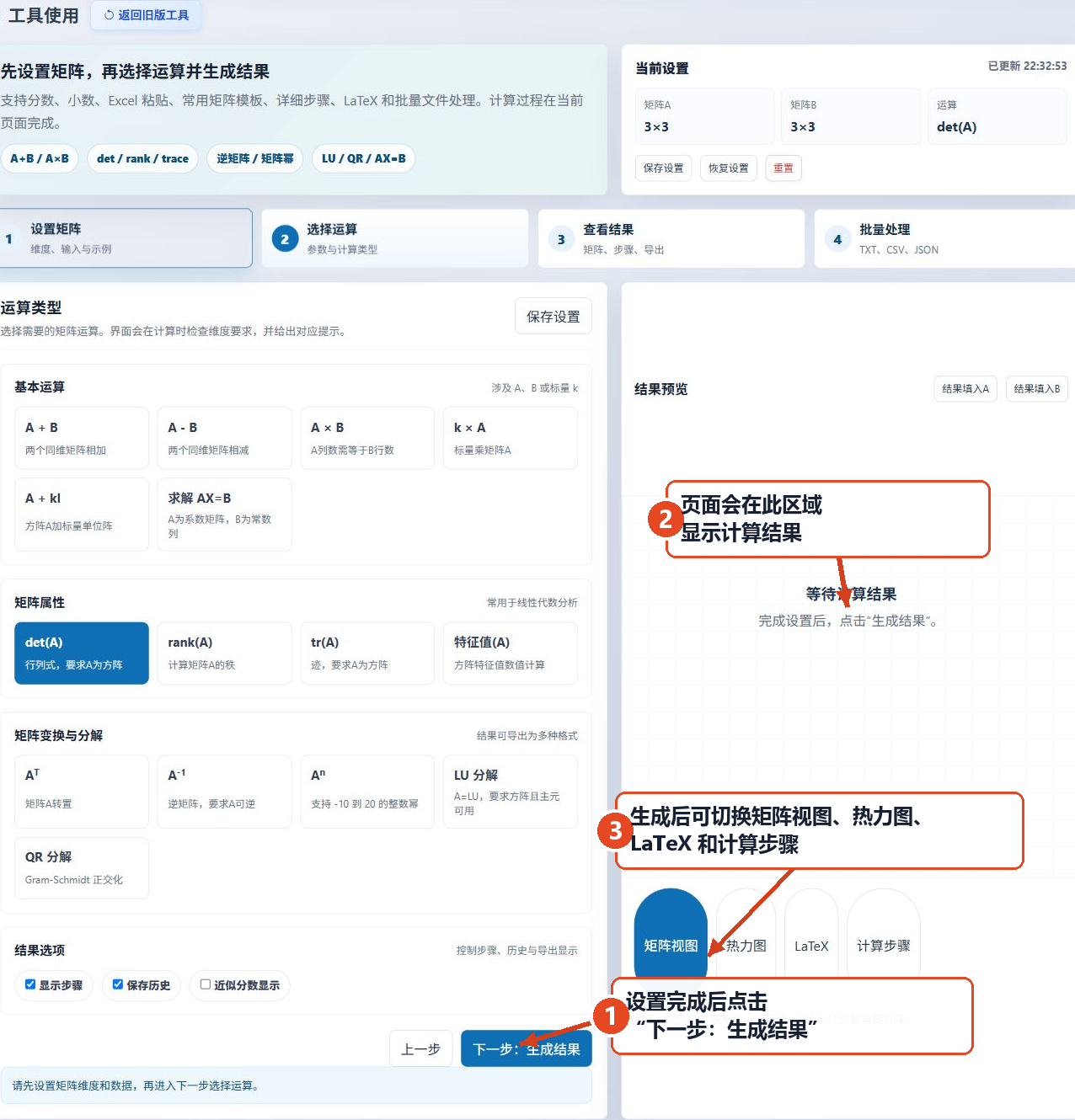Click the 结果填入B button

pyautogui.click(x=1037, y=388)
